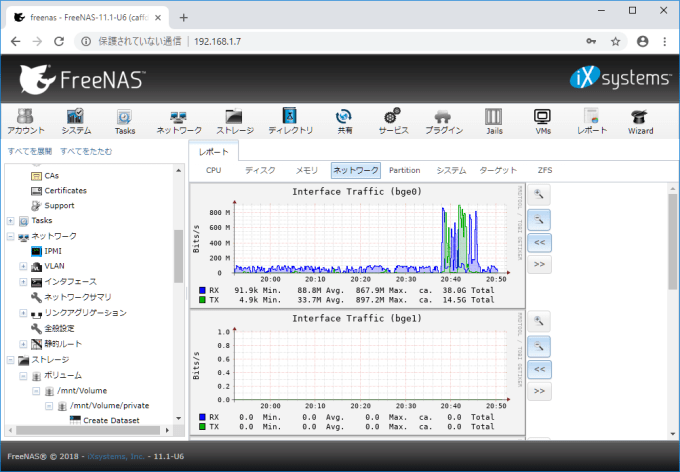
Task: Click the すべてを展開 link
Action: click(x=29, y=151)
